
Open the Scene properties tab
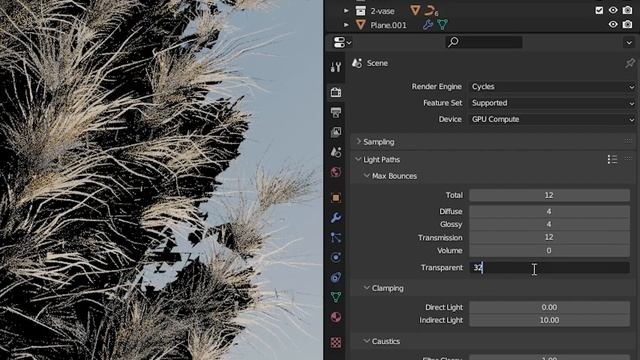(x=336, y=152)
